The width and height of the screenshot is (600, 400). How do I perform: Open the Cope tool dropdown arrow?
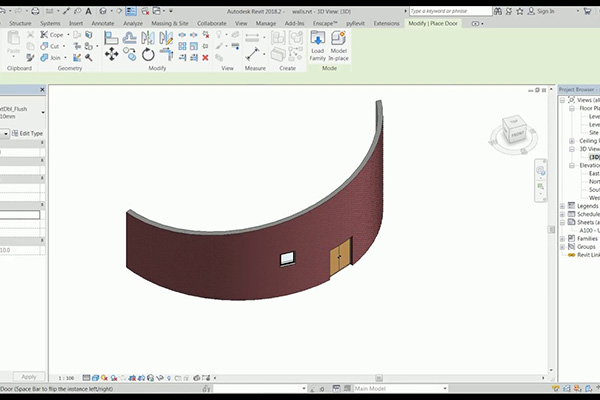pos(68,35)
